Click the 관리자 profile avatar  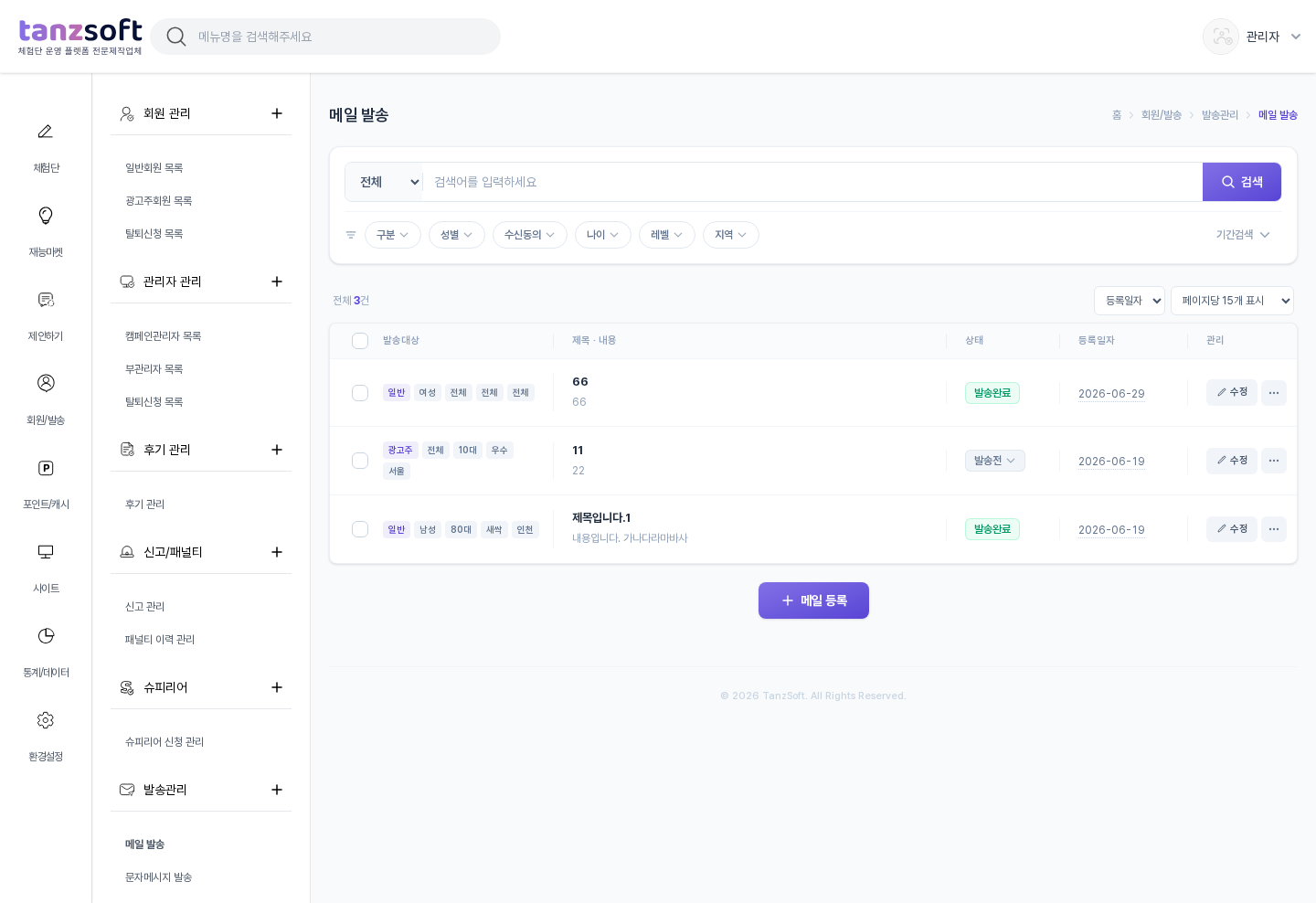pos(1221,37)
